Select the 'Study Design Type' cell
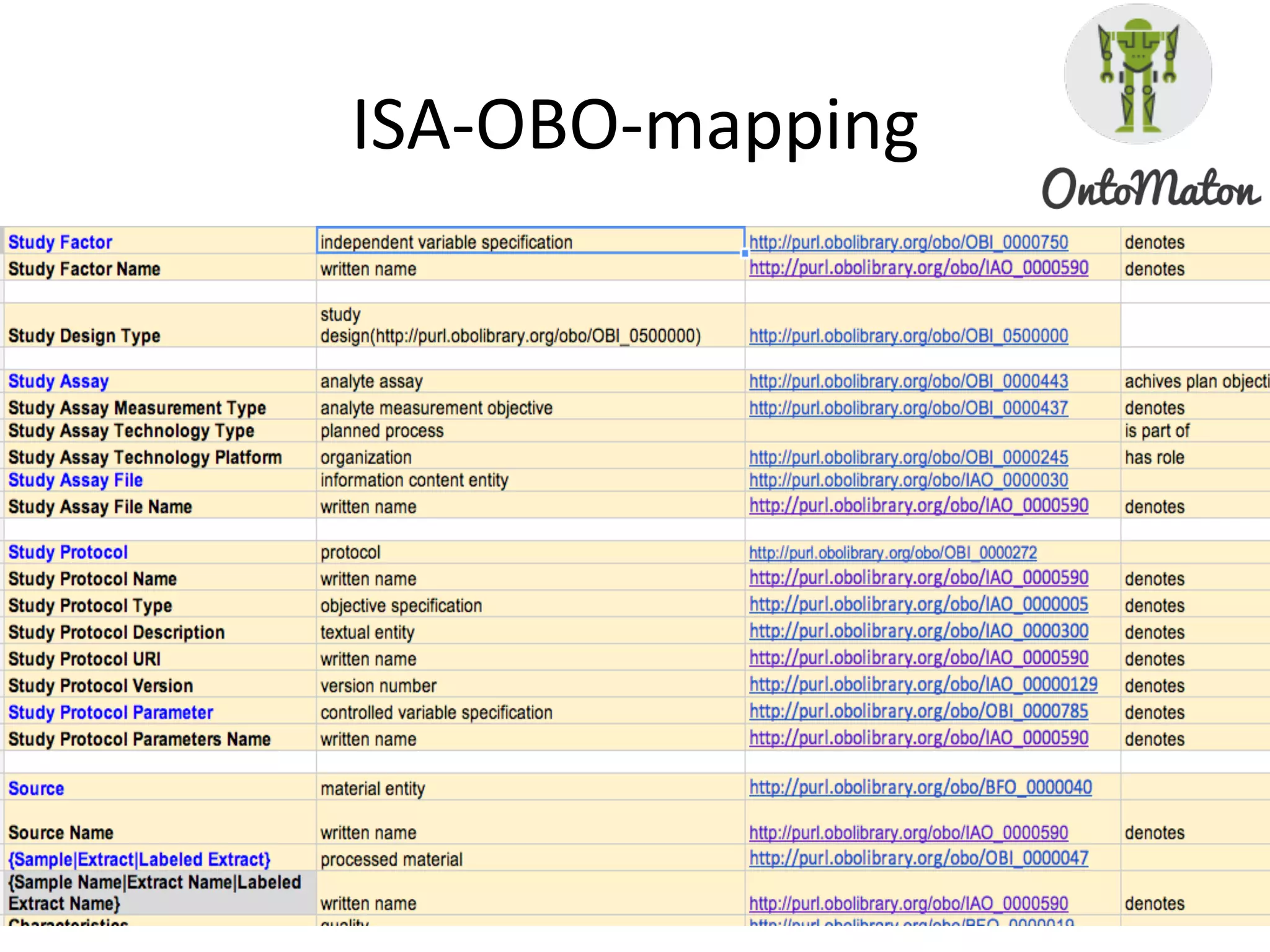Screen dimensions: 1270x952 pos(160,325)
